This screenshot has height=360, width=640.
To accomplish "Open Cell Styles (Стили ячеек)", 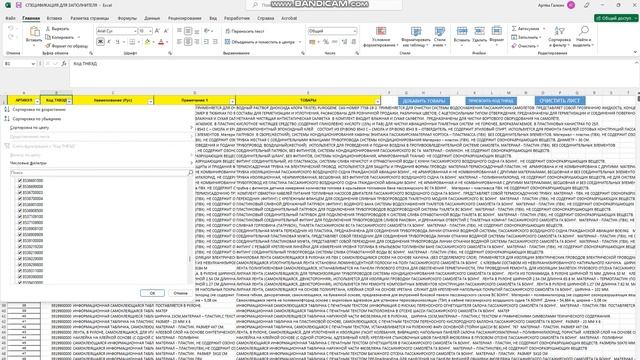I will click(x=440, y=37).
